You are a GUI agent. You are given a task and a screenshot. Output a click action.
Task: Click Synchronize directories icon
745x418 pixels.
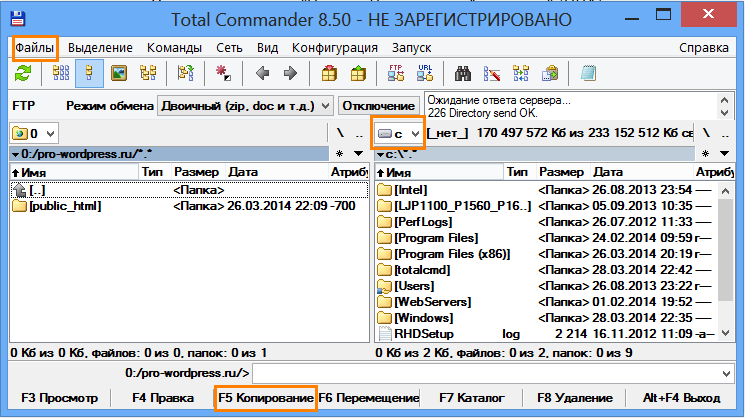[x=521, y=74]
